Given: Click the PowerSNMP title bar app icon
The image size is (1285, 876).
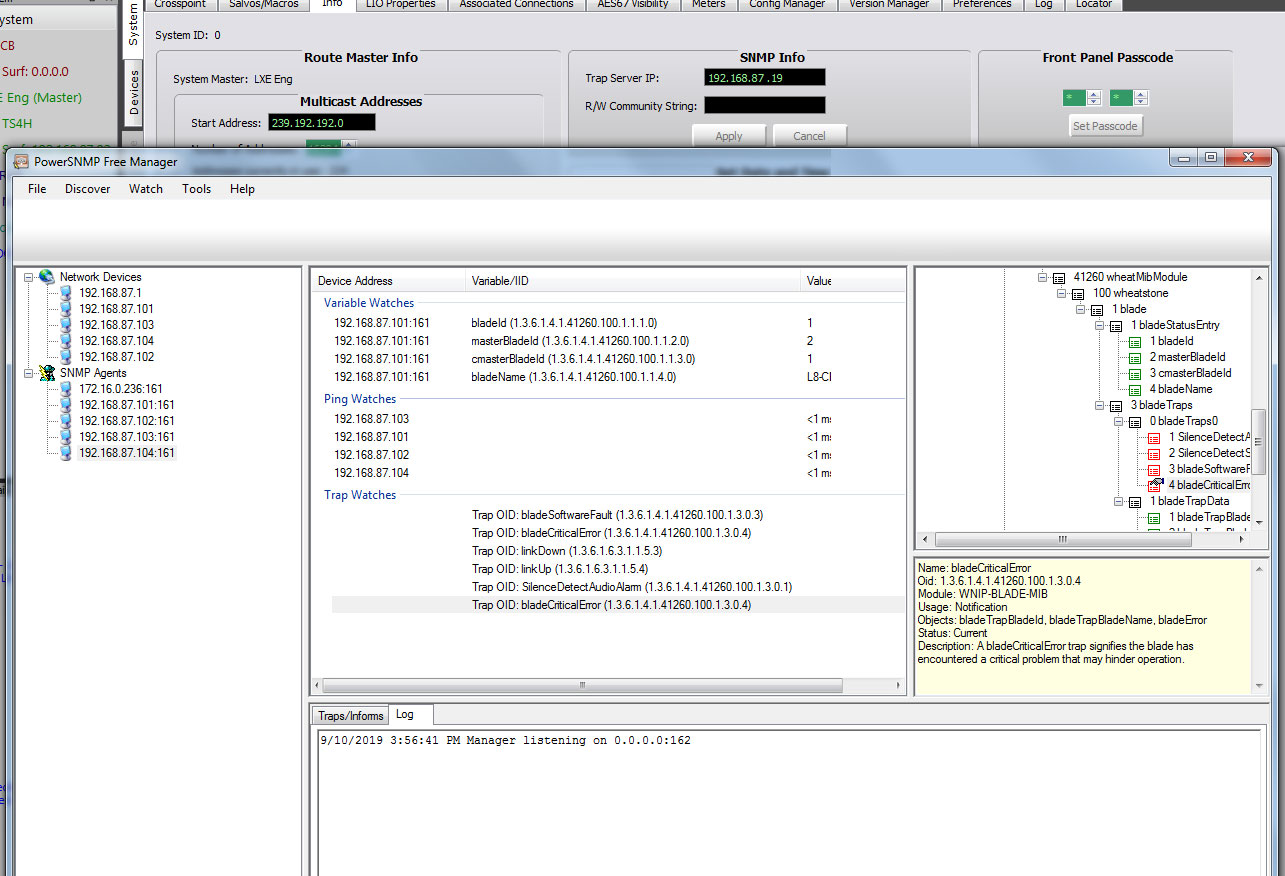Looking at the screenshot, I should tap(20, 161).
